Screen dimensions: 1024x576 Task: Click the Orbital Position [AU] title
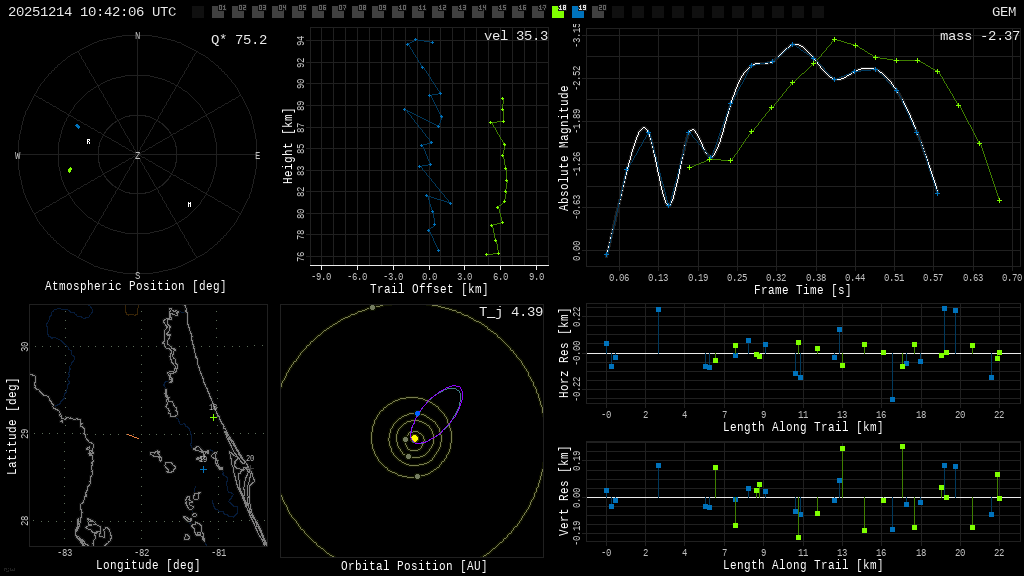point(414,566)
